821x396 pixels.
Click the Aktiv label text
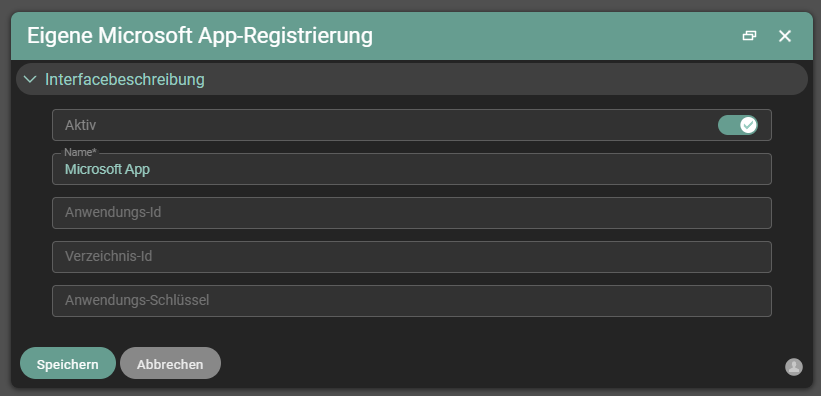point(80,125)
